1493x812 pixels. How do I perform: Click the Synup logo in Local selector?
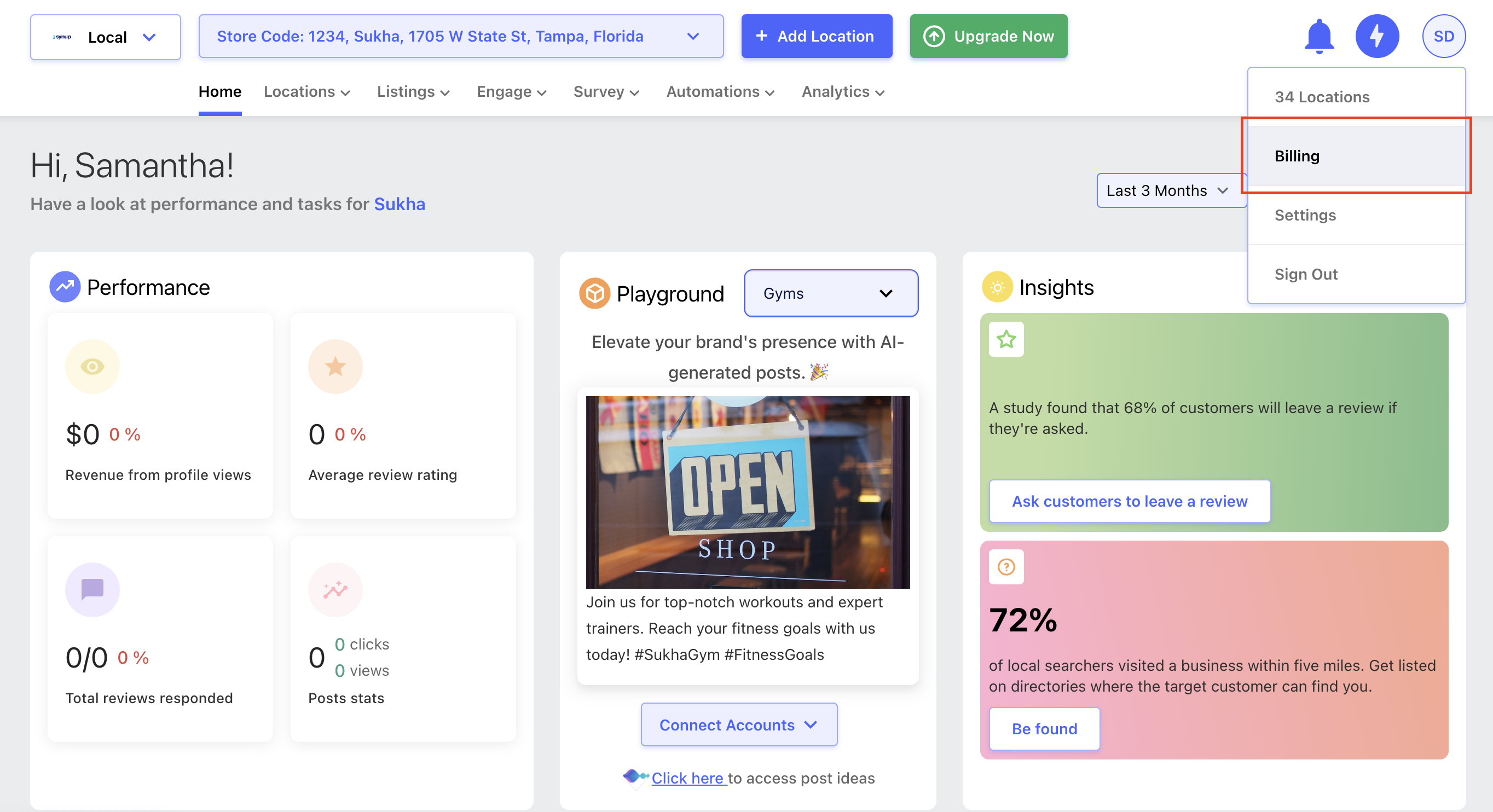(x=62, y=37)
